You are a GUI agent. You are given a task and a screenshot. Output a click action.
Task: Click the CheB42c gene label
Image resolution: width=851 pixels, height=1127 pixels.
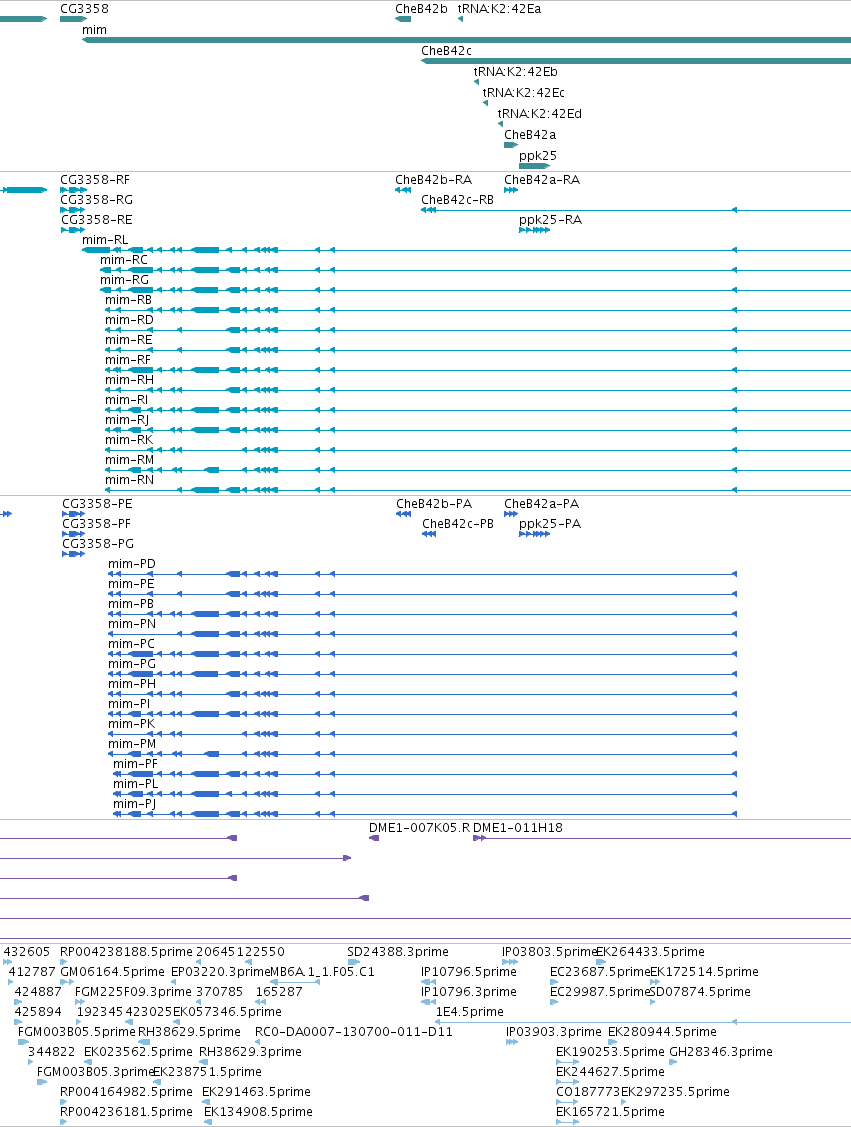(446, 50)
